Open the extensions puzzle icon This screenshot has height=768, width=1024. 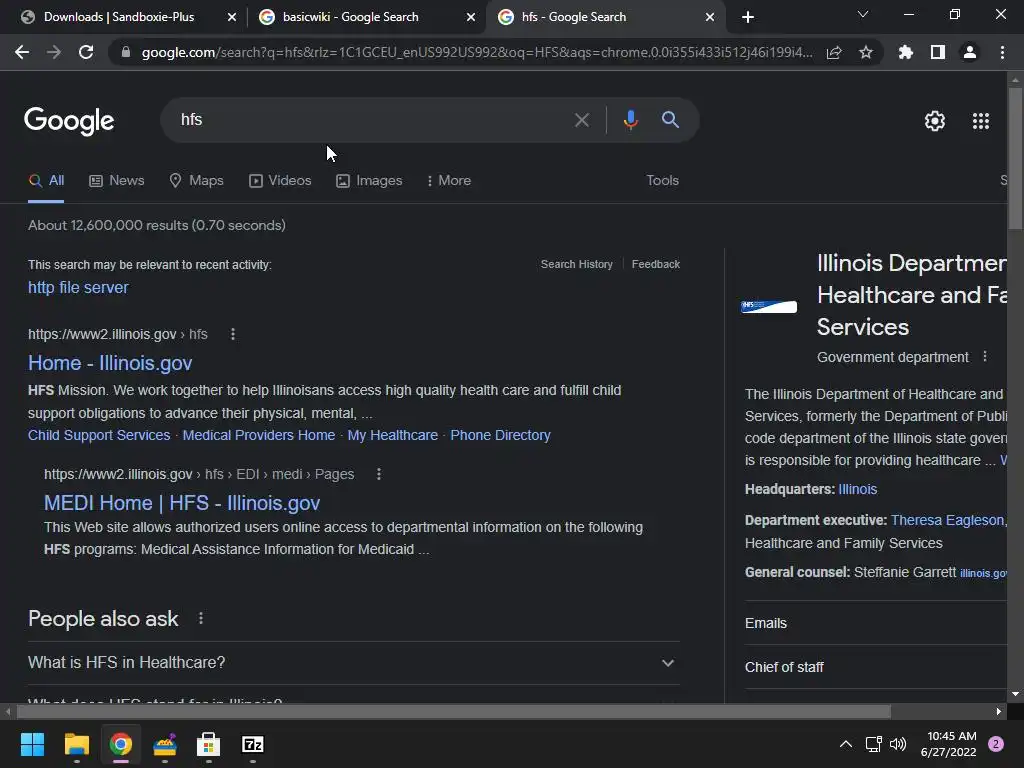point(905,52)
